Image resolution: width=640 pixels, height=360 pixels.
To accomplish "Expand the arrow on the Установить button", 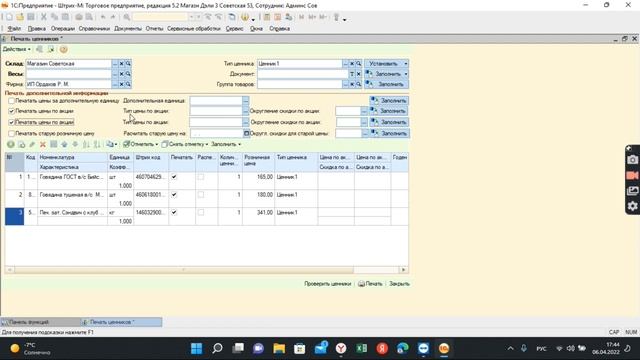I will (x=406, y=64).
